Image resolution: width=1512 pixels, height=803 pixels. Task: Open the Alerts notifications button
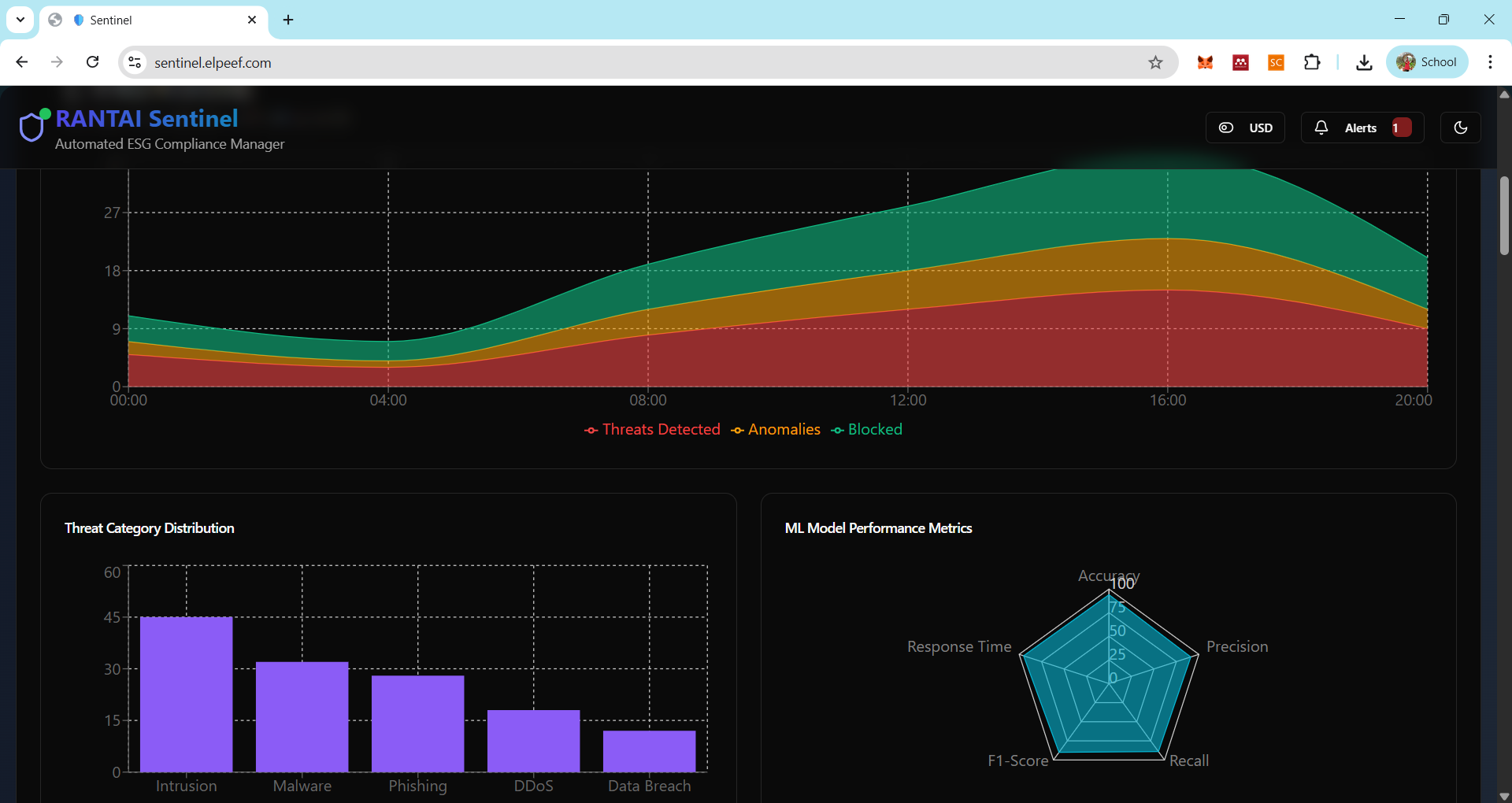1362,128
